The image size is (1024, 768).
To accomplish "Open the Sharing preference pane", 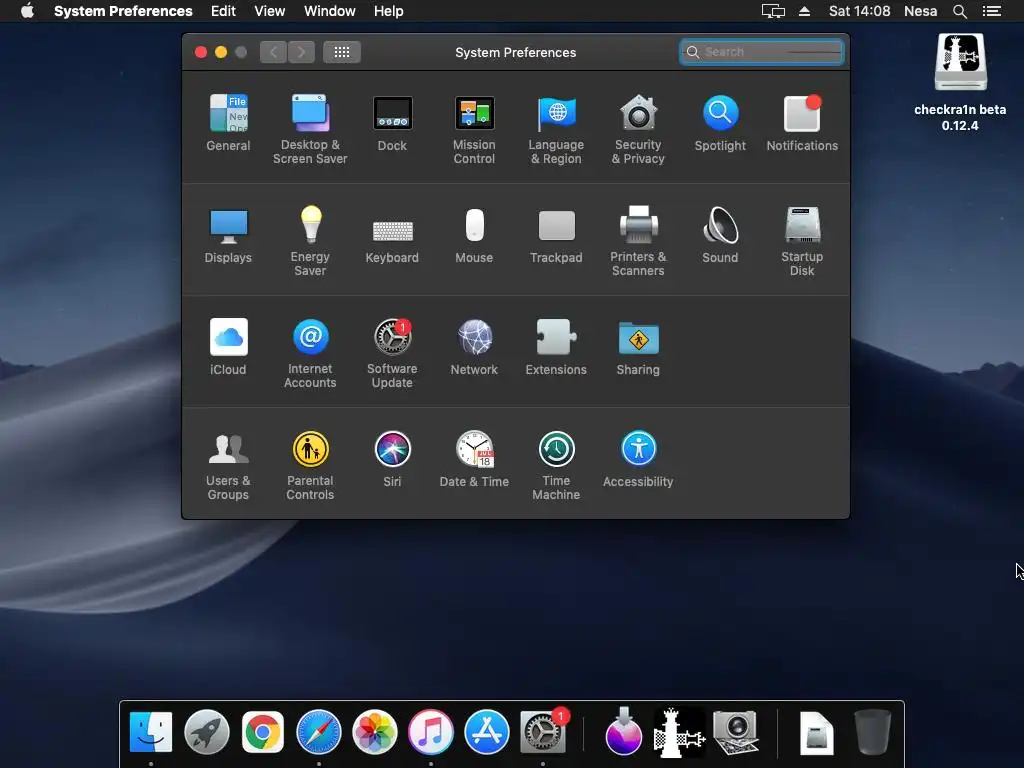I will pos(638,347).
